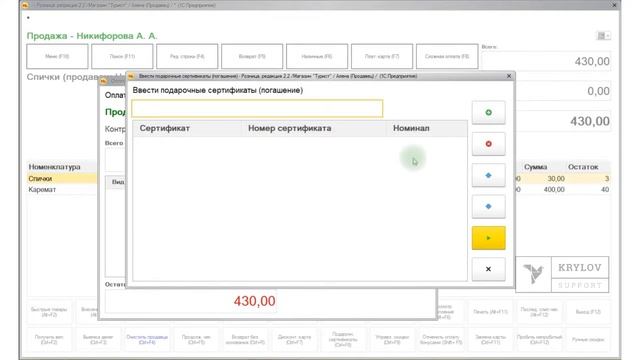640x360 pixels.
Task: Click Подарочн. сертификаты (Ctrl+F8) button
Action: pos(343,340)
